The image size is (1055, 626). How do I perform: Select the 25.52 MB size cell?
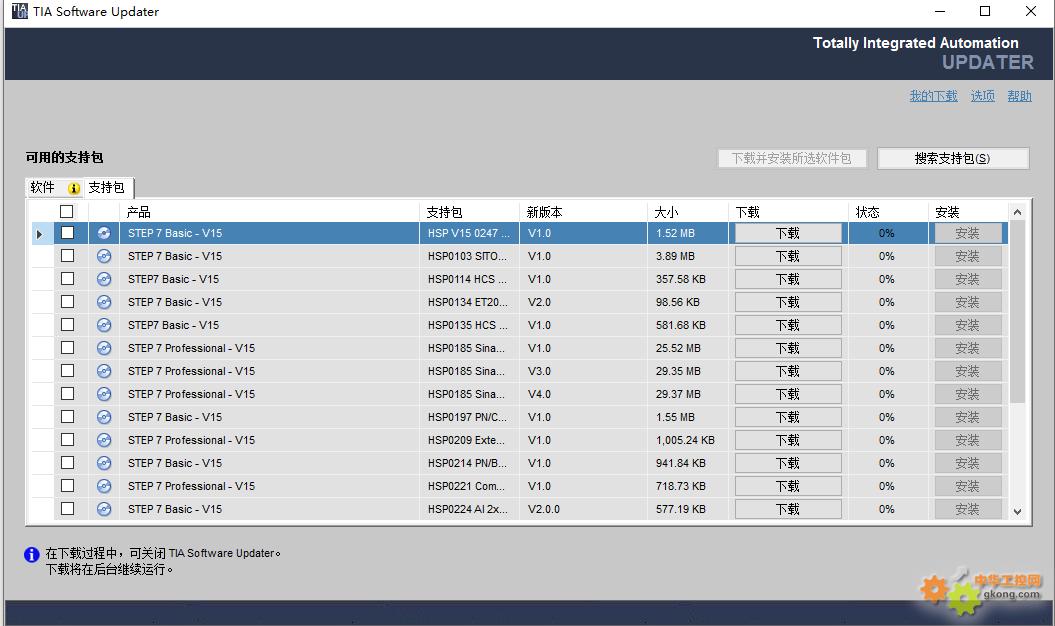(x=688, y=348)
